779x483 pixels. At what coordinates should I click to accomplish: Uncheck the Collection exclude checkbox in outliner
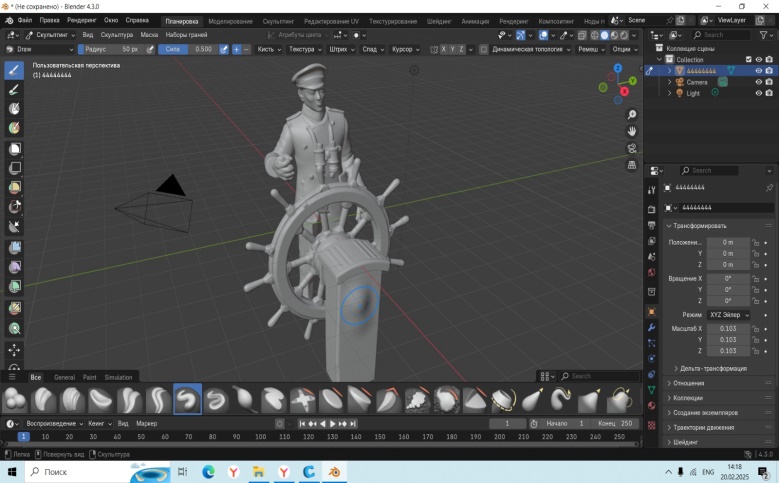(x=749, y=59)
